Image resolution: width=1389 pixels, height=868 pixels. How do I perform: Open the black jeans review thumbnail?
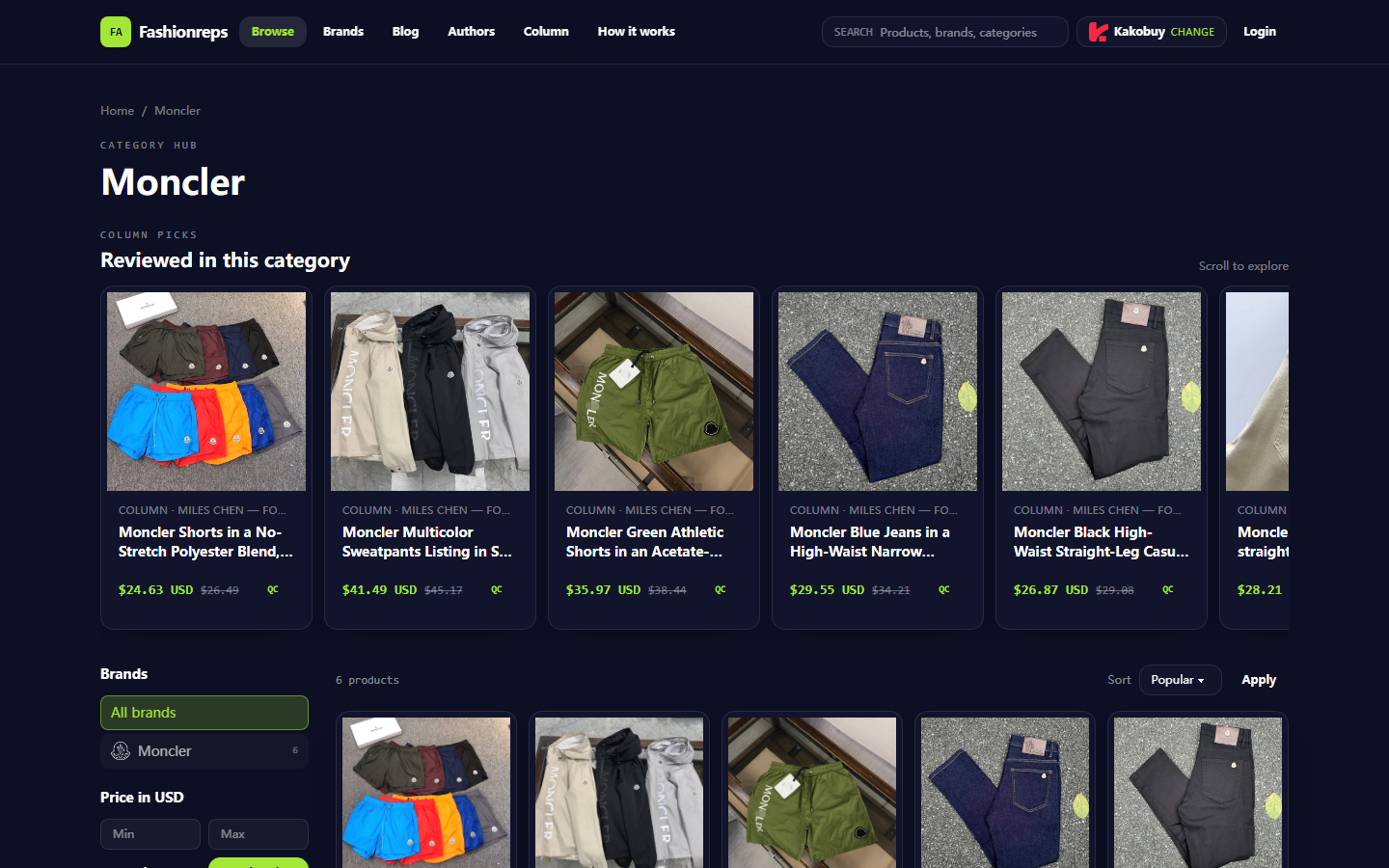click(1102, 392)
